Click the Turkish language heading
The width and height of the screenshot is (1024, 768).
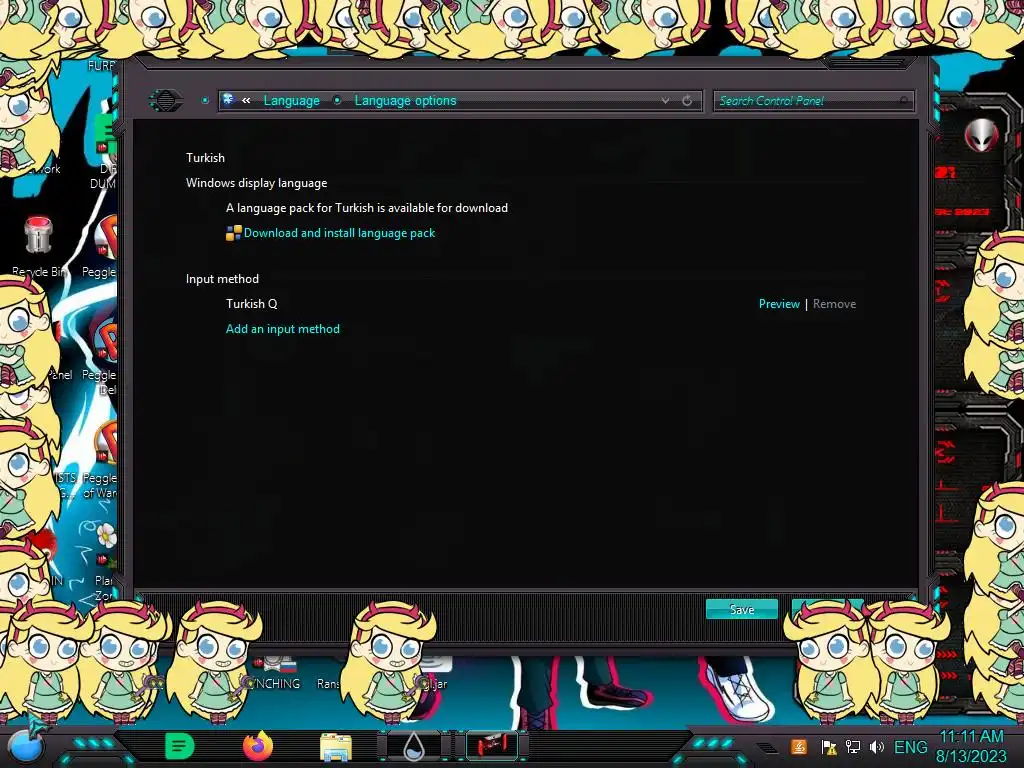pyautogui.click(x=205, y=157)
